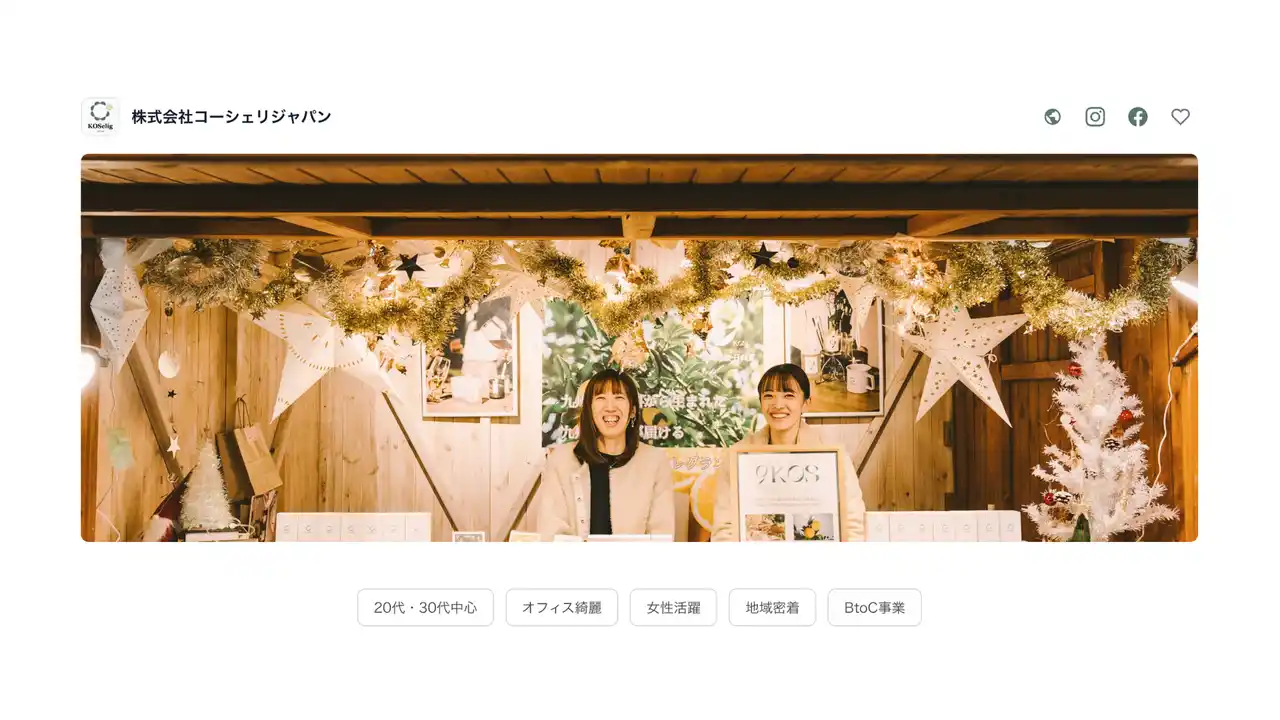Open the company website globe icon
Image resolution: width=1280 pixels, height=720 pixels.
[1052, 117]
